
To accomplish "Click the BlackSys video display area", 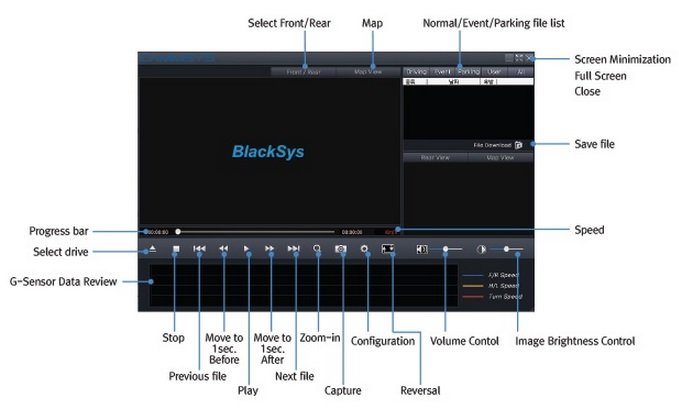I will (x=269, y=151).
